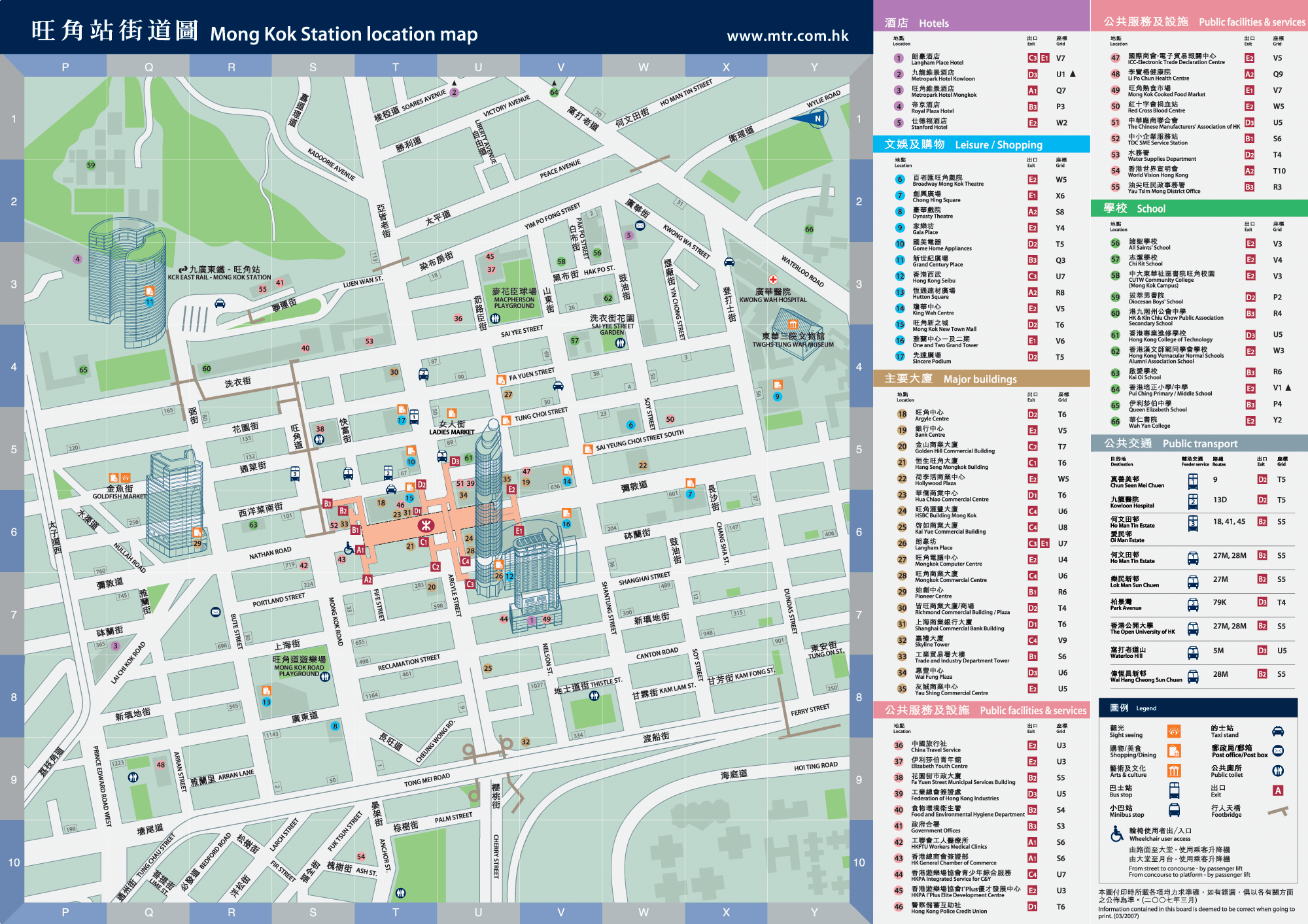The image size is (1308, 924).
Task: Open the Public transport section header
Action: point(1199,443)
